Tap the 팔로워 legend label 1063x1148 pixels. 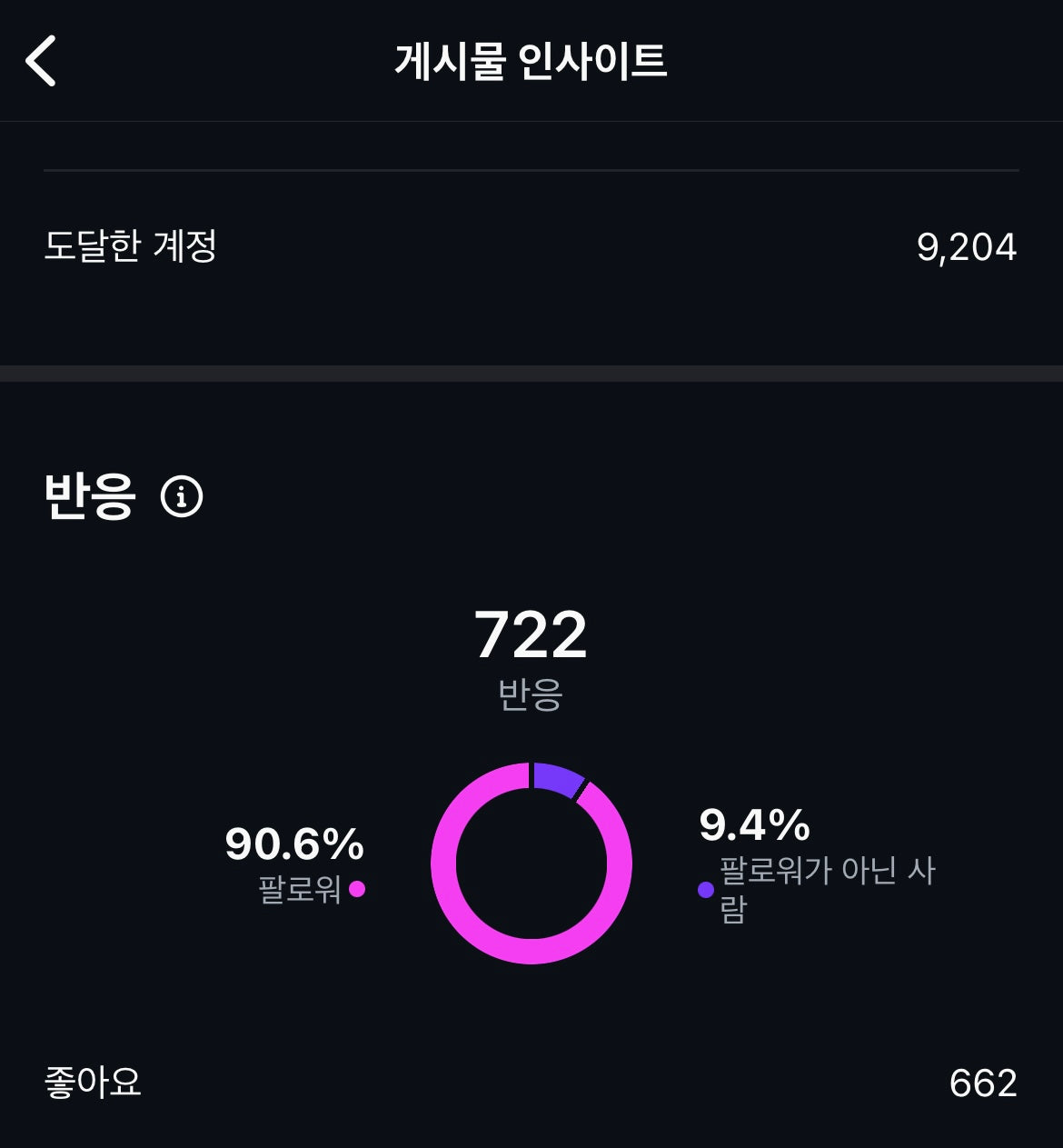click(299, 889)
